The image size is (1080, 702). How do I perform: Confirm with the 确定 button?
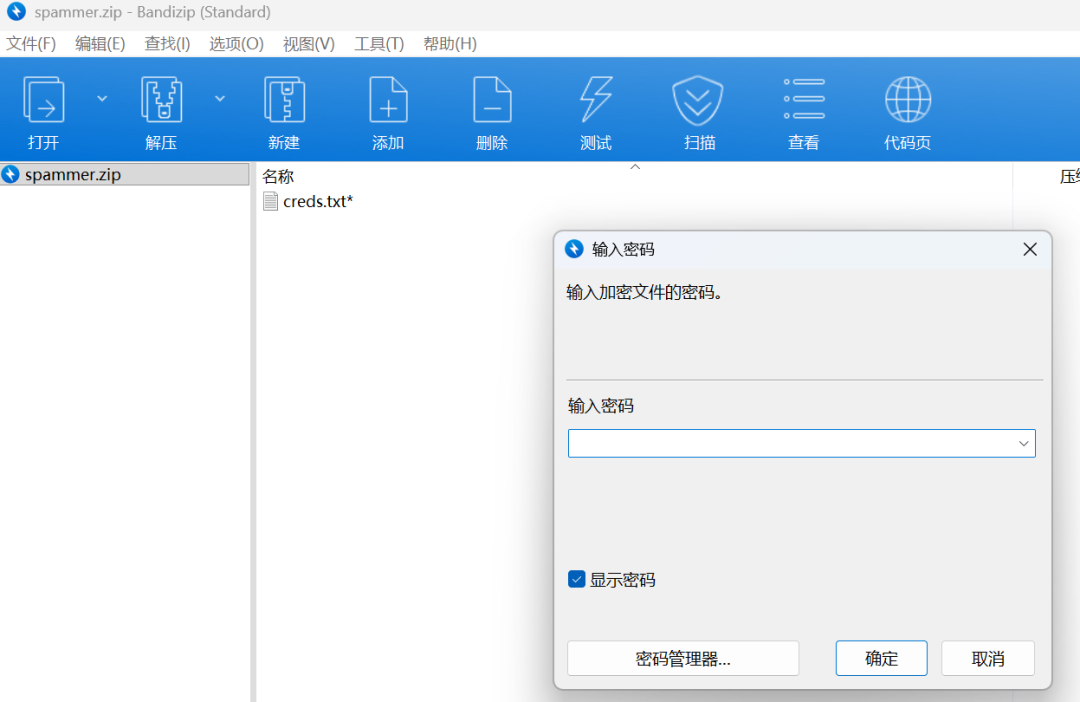tap(881, 659)
